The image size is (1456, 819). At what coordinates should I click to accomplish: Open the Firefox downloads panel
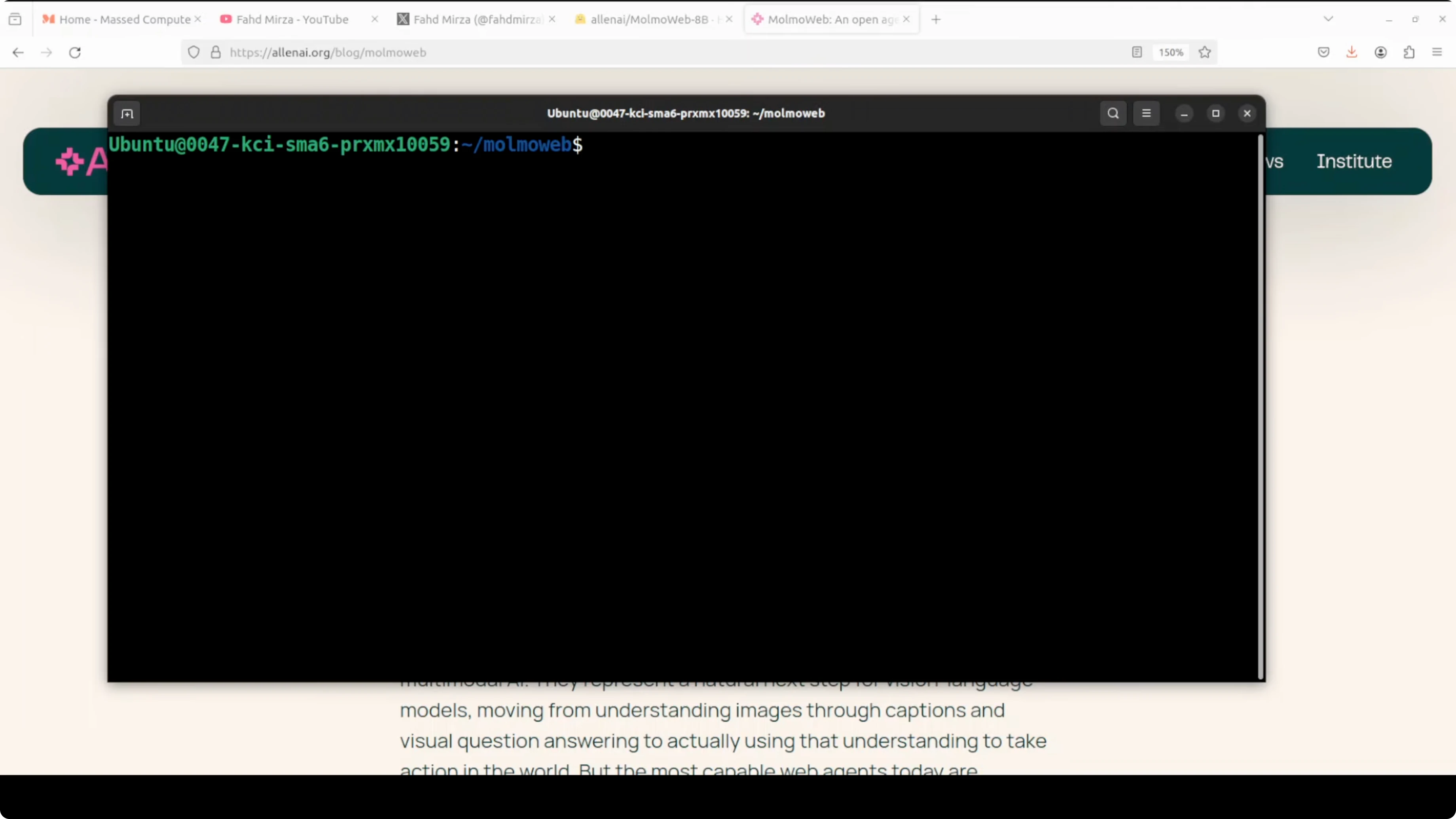point(1352,53)
